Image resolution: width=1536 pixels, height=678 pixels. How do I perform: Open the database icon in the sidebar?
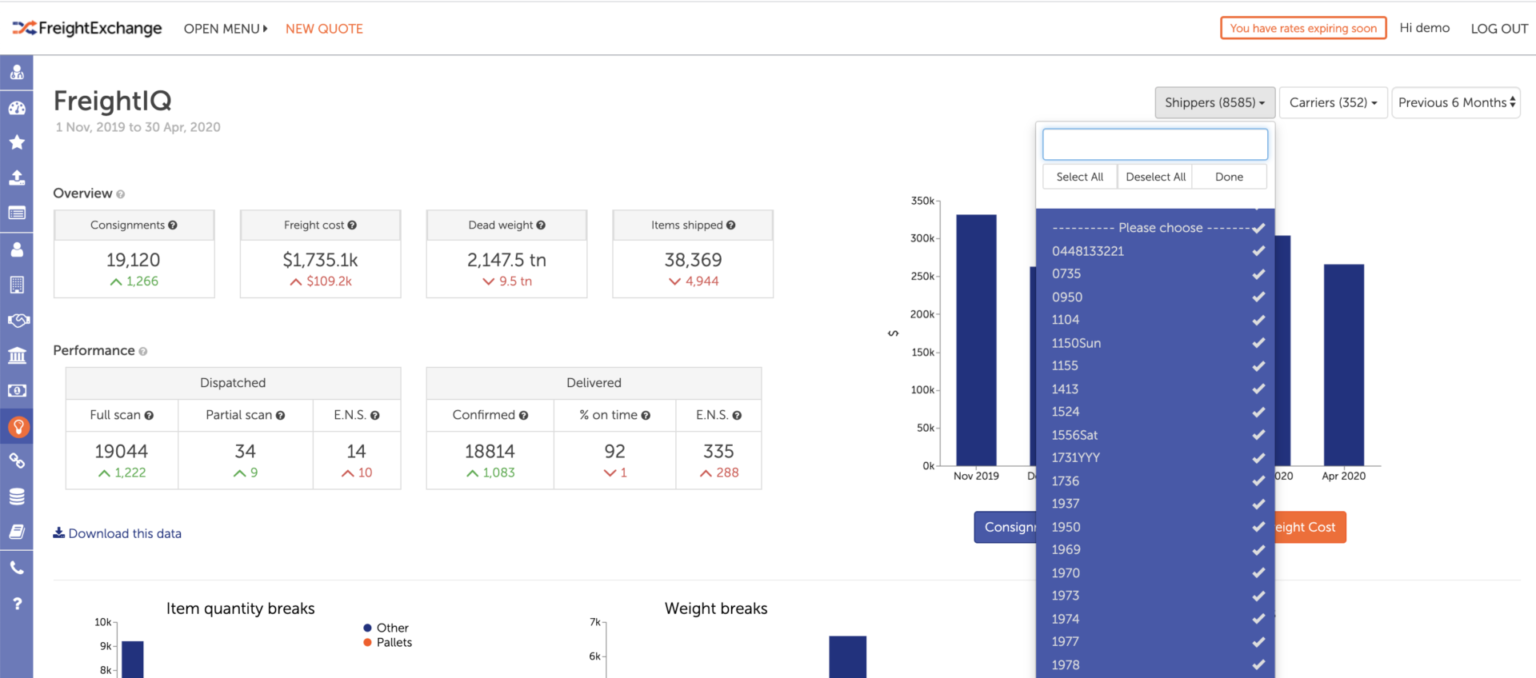click(x=17, y=496)
